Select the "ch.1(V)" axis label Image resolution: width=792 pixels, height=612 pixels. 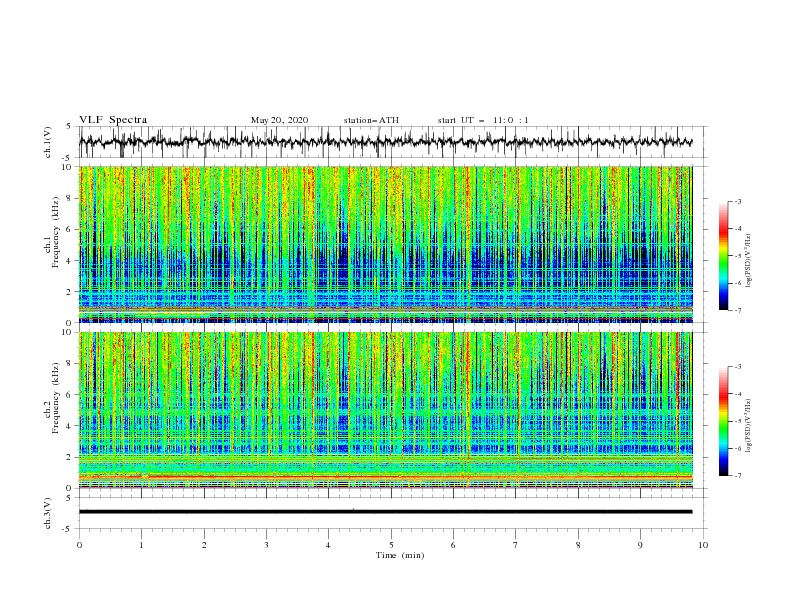coord(48,142)
